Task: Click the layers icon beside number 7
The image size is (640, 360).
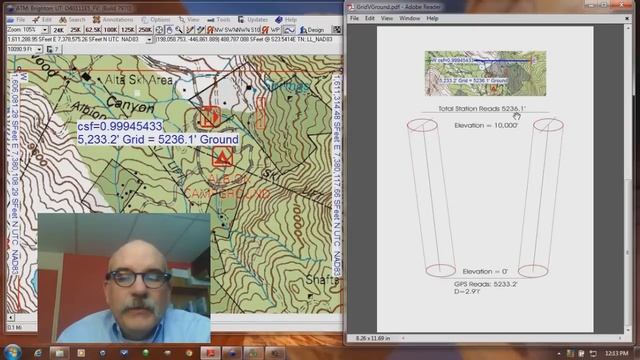Action: 50,49
